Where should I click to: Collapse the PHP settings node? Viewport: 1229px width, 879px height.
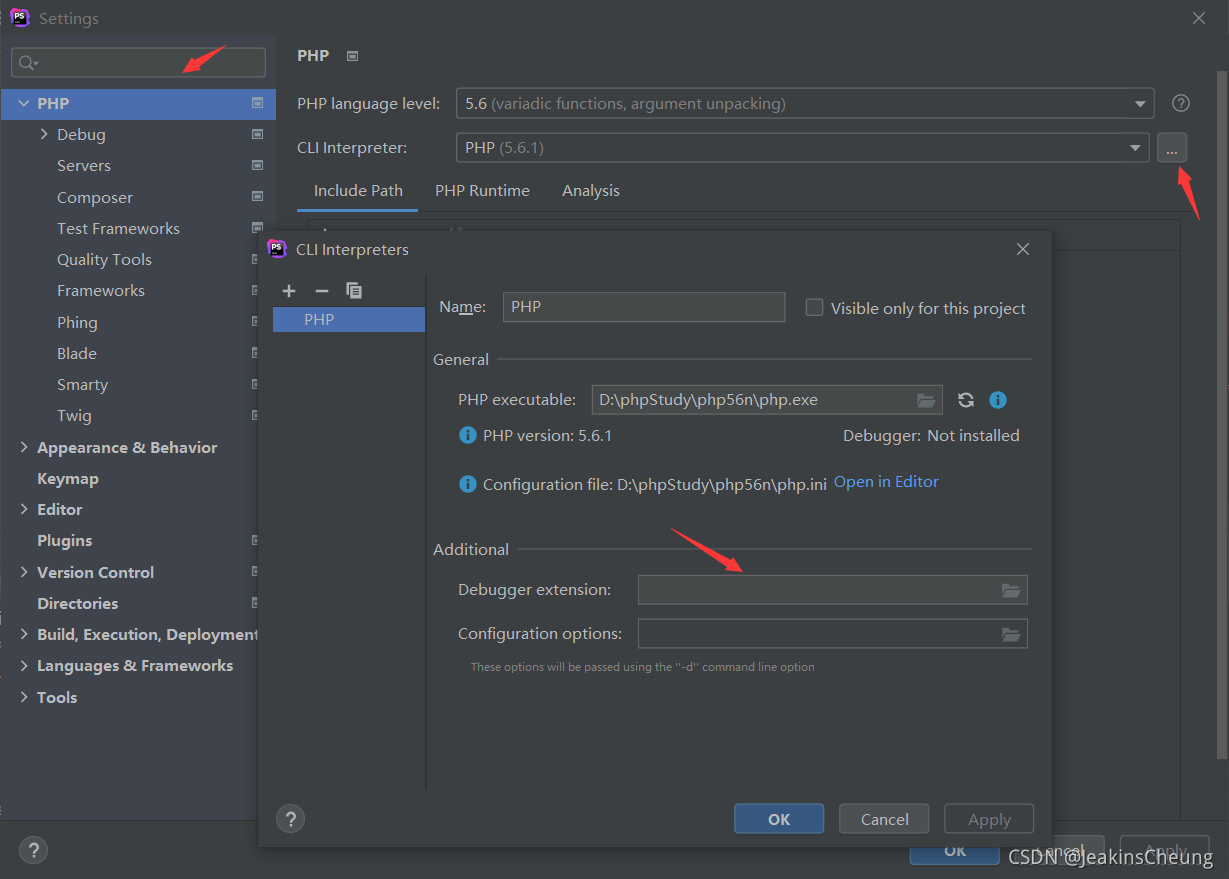pos(23,103)
